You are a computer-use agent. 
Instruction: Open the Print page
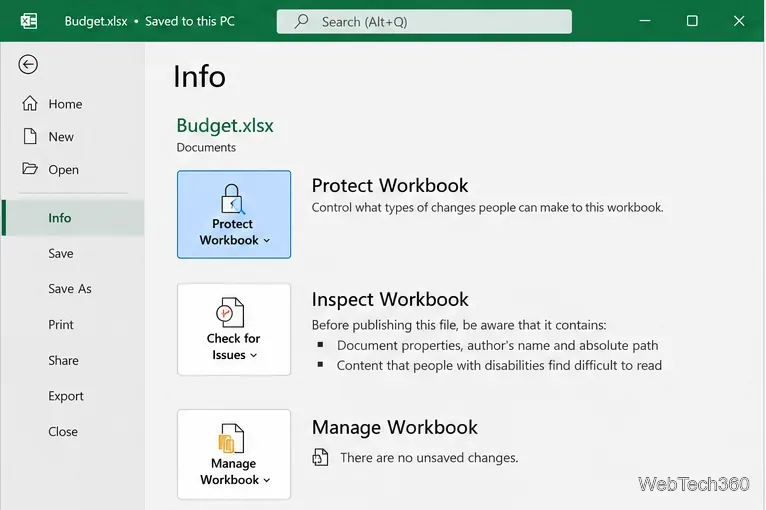(x=61, y=325)
